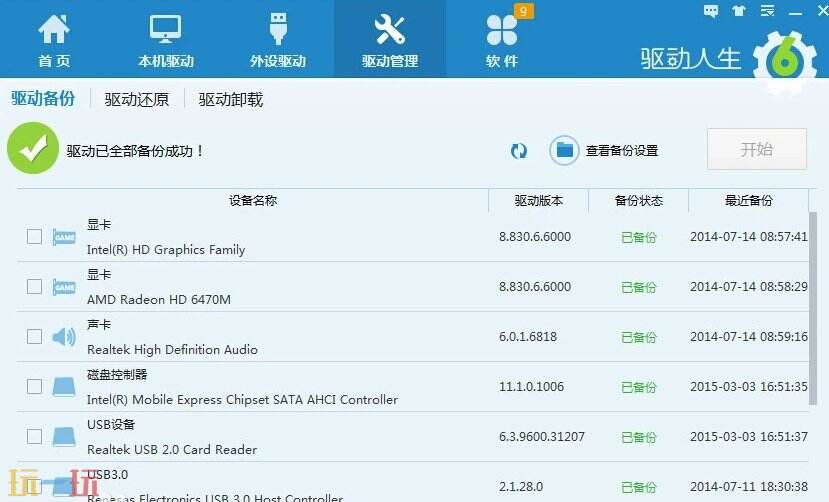829x502 pixels.
Task: Click date 2014-07-14 08:59:16
Action: 749,337
